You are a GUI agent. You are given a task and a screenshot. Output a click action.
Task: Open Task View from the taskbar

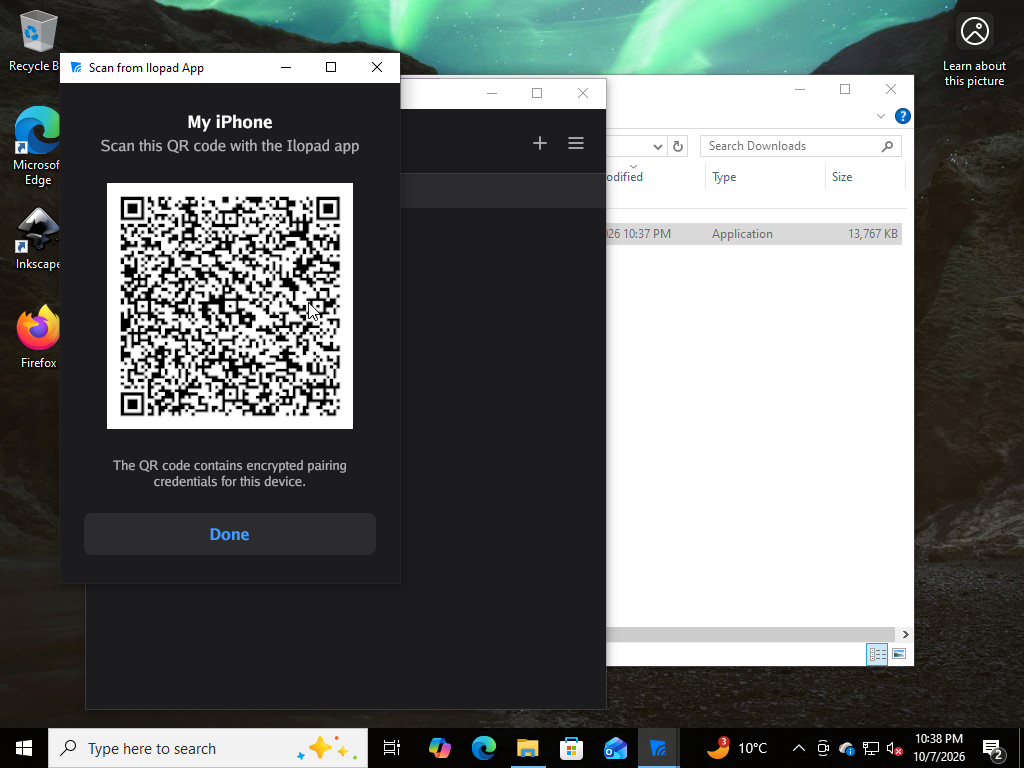point(392,748)
